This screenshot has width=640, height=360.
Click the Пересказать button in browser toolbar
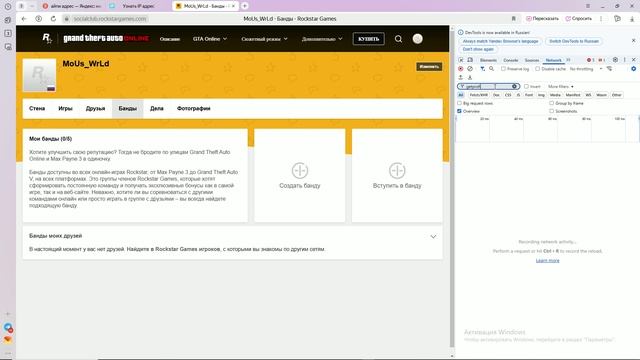[x=542, y=19]
